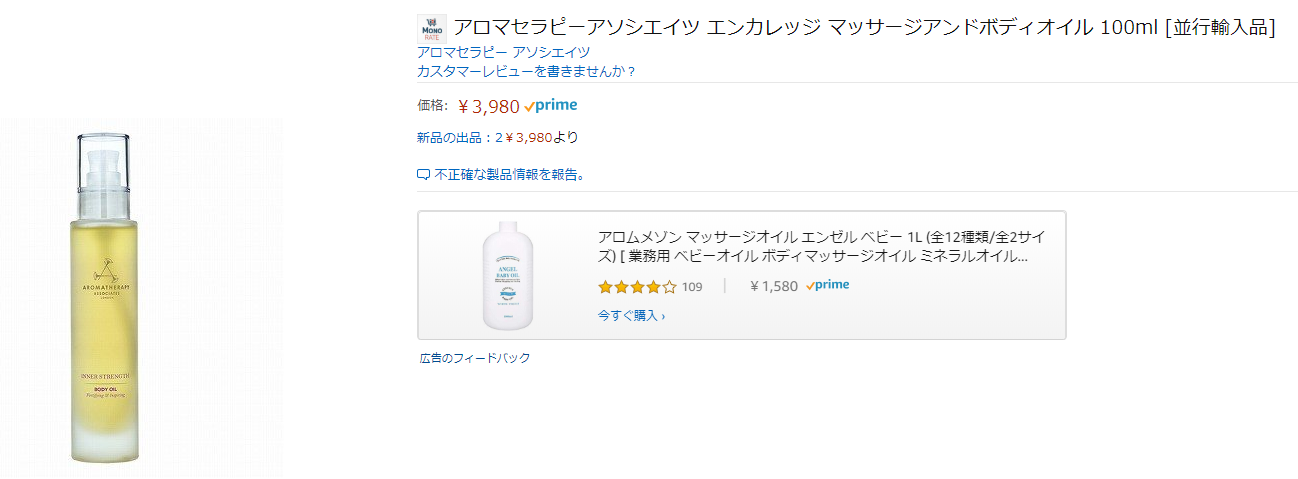Click the main body oil bottle image

pos(103,298)
